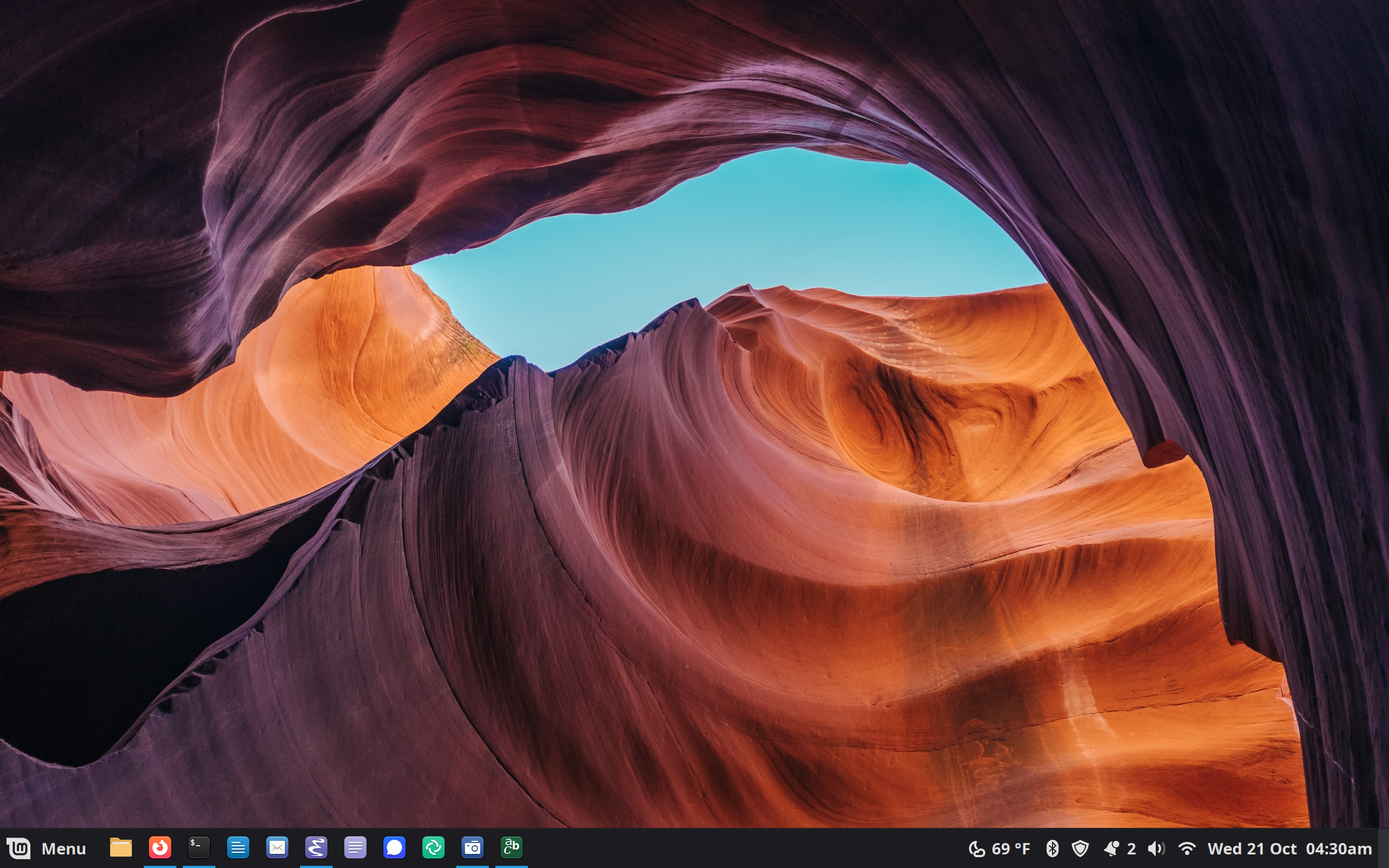
Task: Open the shield update manager tray icon
Action: pyautogui.click(x=1080, y=848)
